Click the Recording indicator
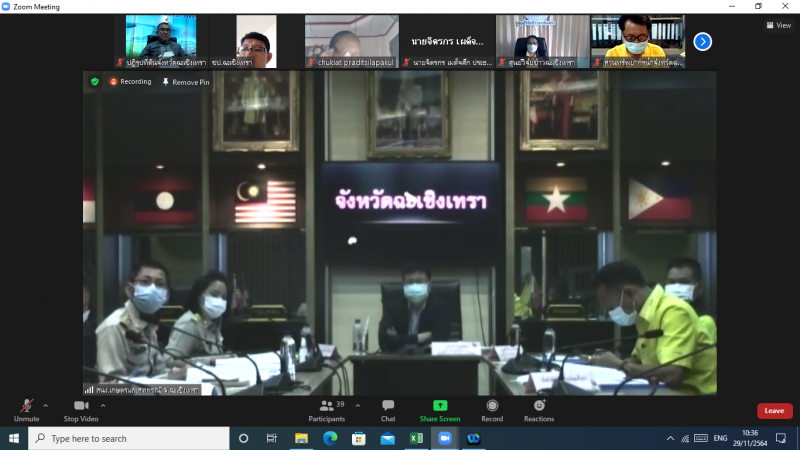 point(131,82)
